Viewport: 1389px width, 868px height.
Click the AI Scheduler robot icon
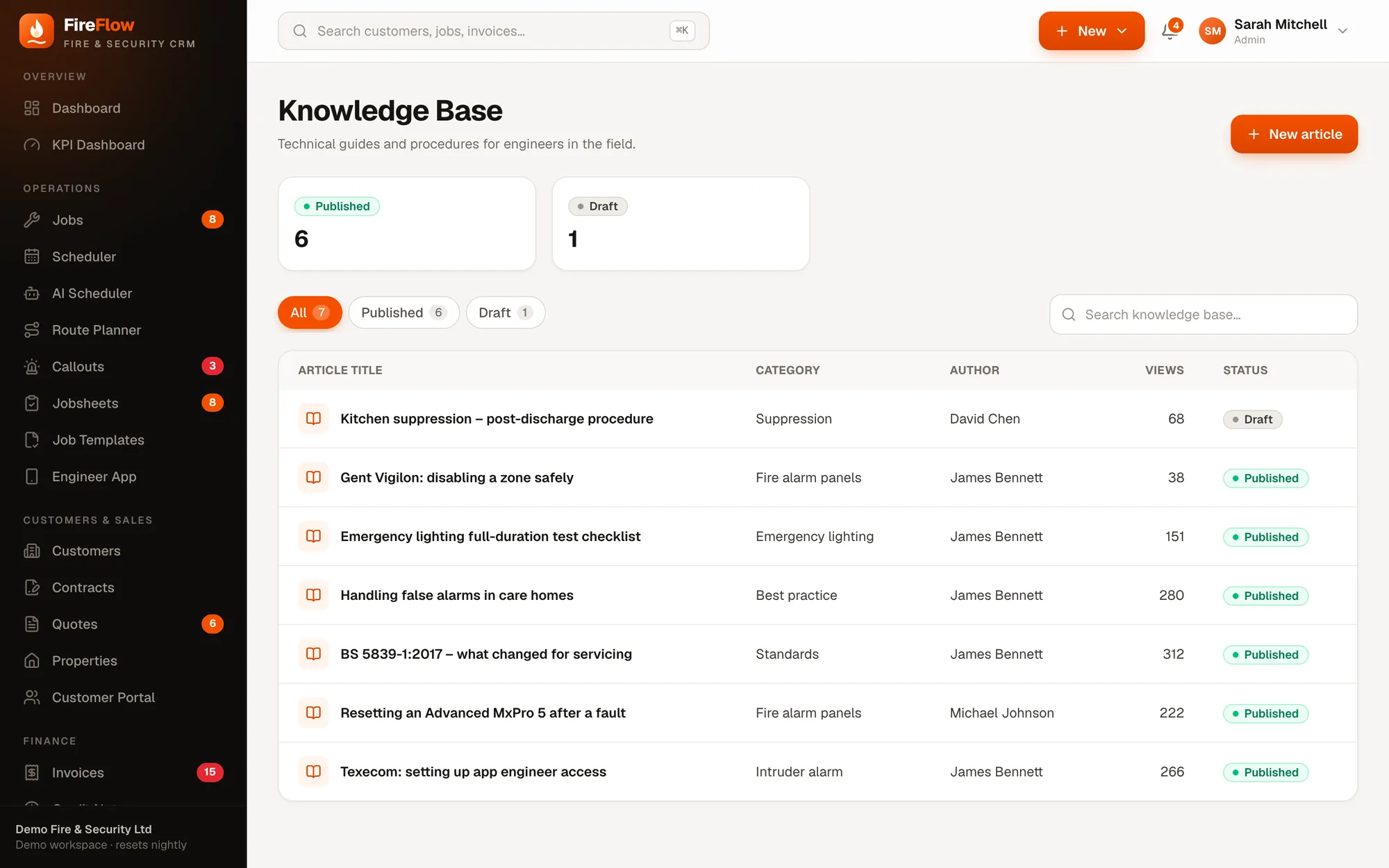pyautogui.click(x=32, y=294)
